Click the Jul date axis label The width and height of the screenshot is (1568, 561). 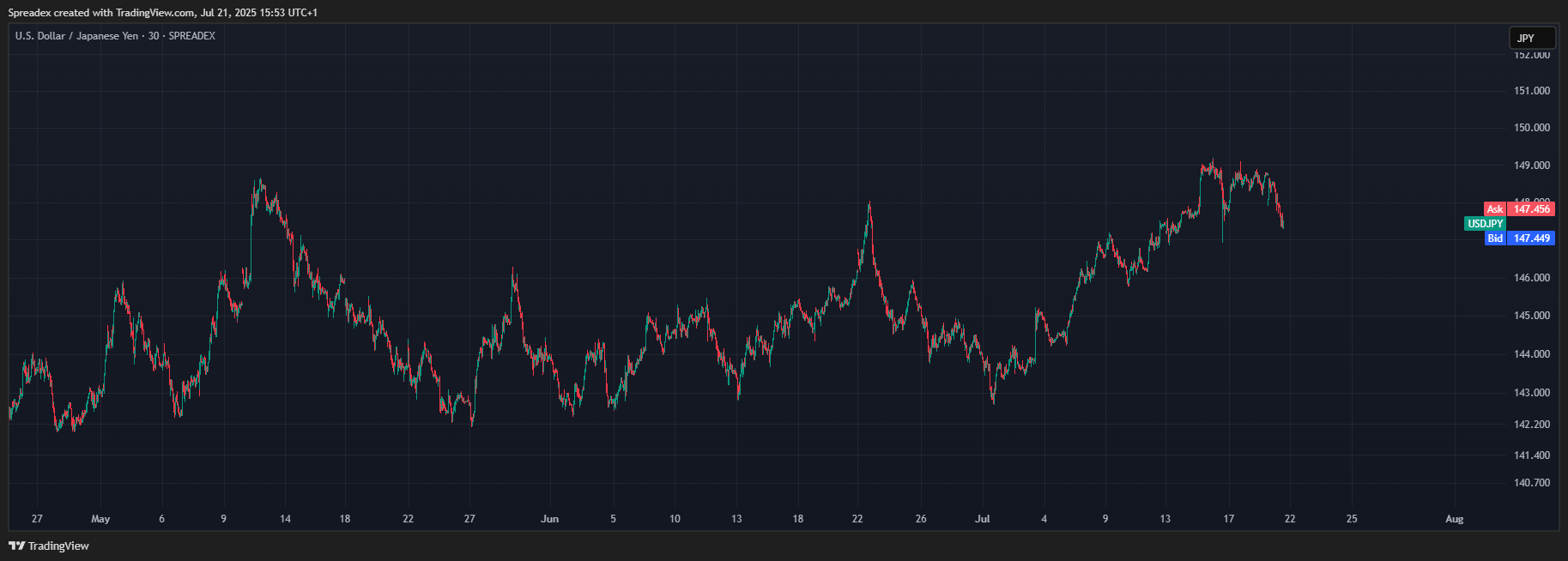click(983, 519)
